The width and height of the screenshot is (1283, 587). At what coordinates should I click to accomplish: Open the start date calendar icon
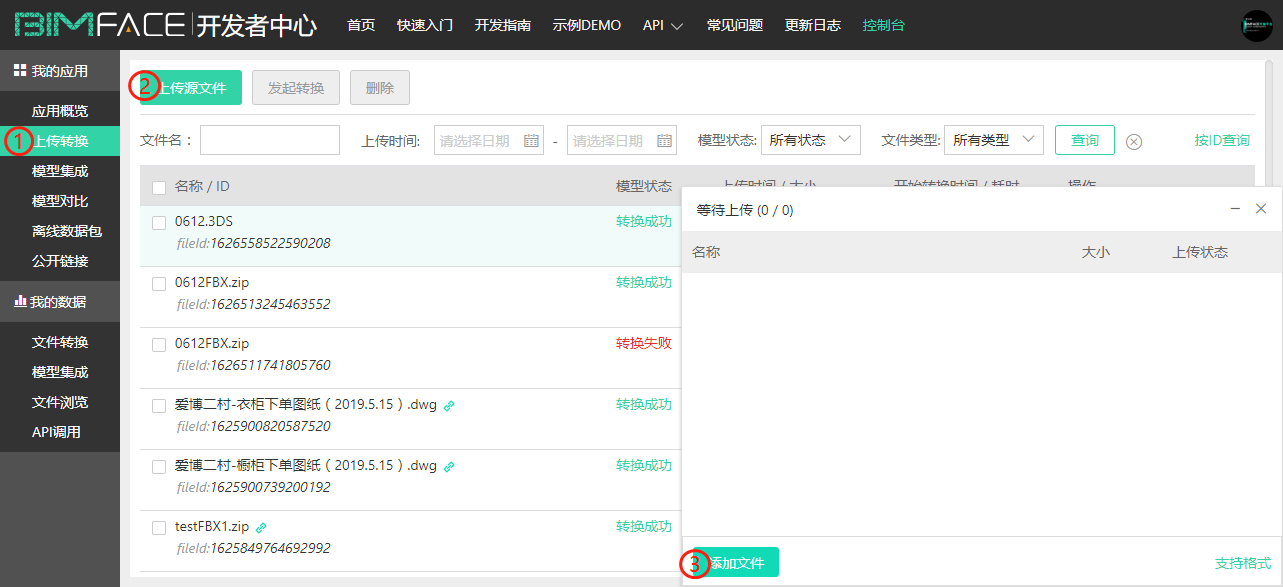(531, 141)
